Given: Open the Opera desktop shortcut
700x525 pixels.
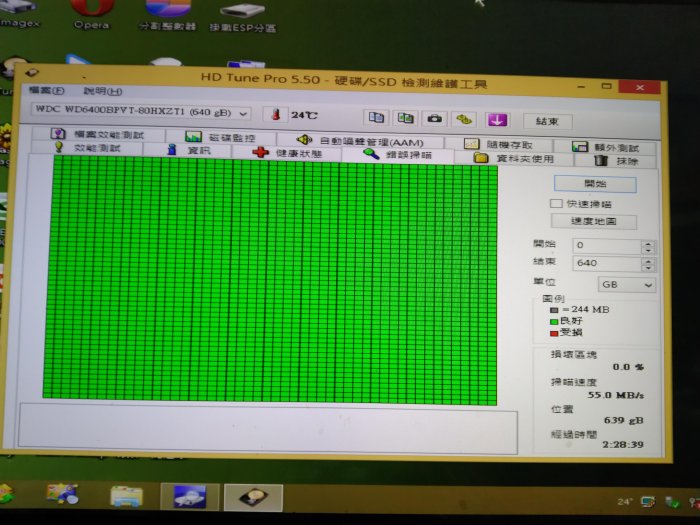Looking at the screenshot, I should pos(91,10).
